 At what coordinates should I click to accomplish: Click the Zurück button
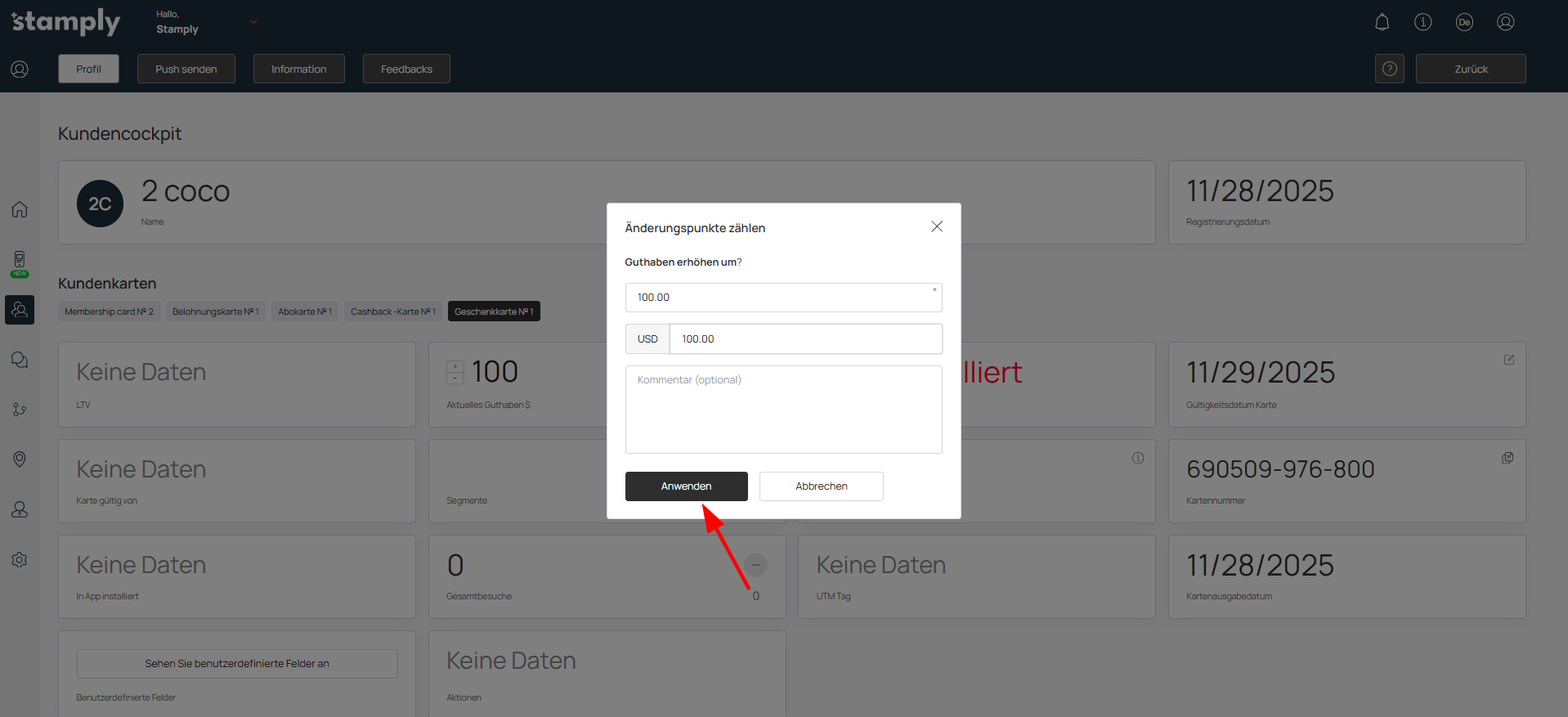(x=1470, y=69)
